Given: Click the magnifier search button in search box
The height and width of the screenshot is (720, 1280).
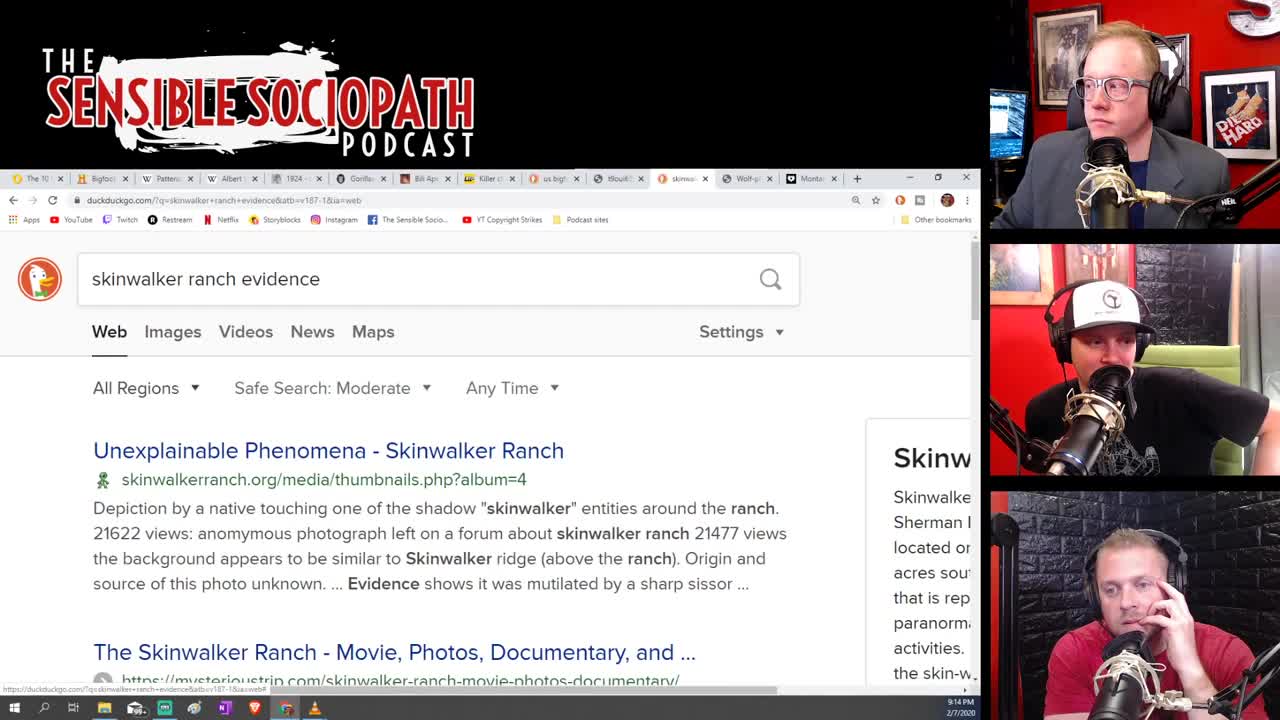Looking at the screenshot, I should pyautogui.click(x=770, y=279).
